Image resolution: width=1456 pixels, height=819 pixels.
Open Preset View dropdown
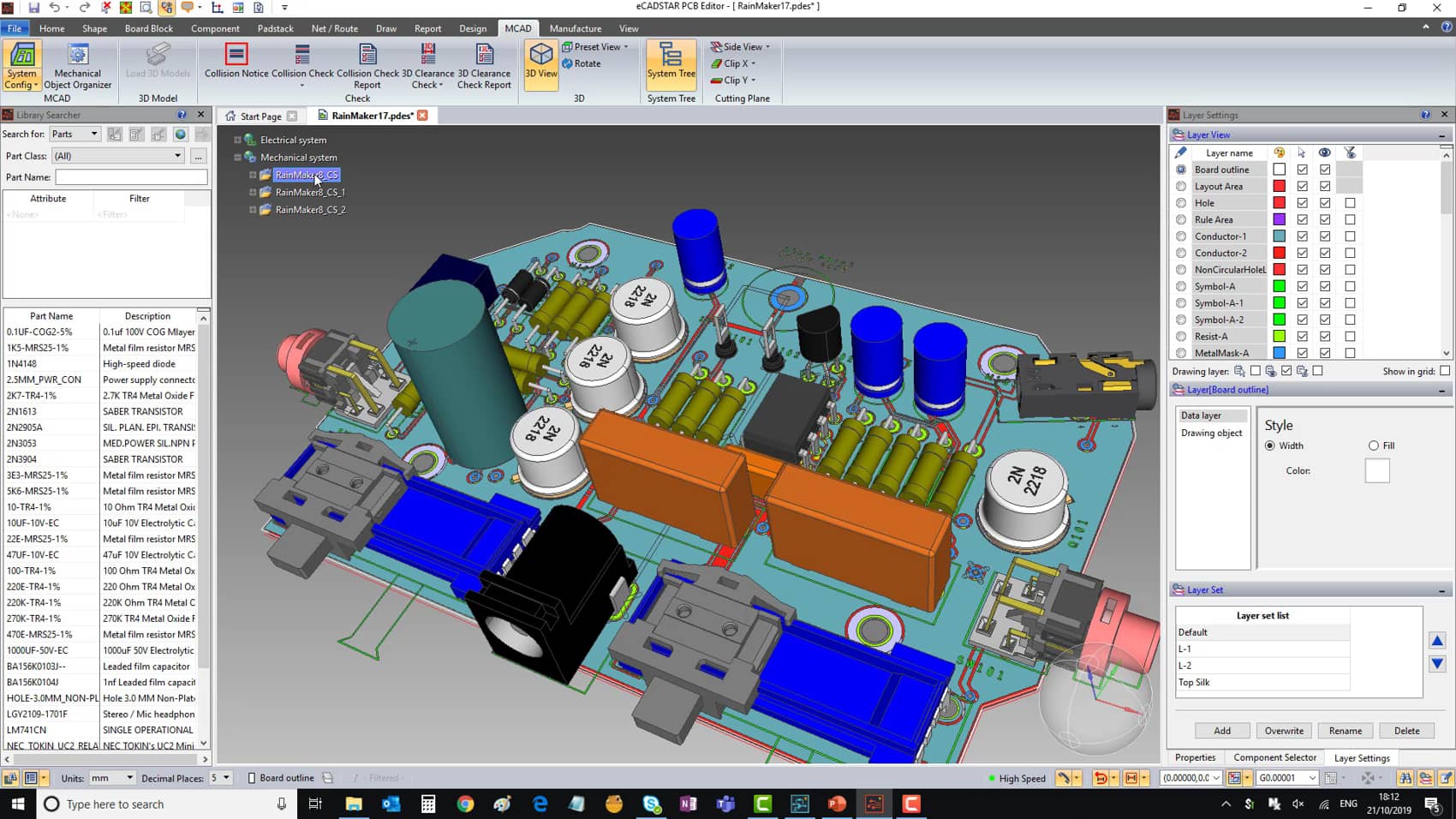pos(596,47)
